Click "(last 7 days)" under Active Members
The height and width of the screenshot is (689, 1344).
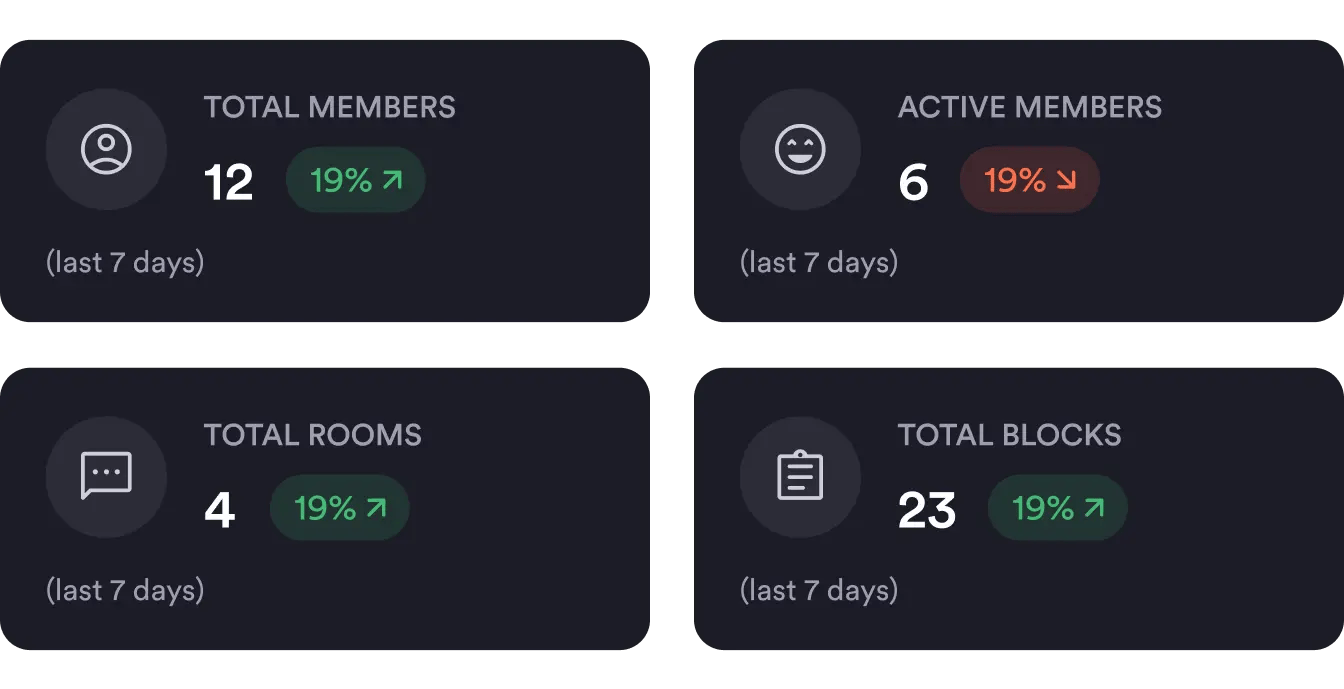click(818, 263)
